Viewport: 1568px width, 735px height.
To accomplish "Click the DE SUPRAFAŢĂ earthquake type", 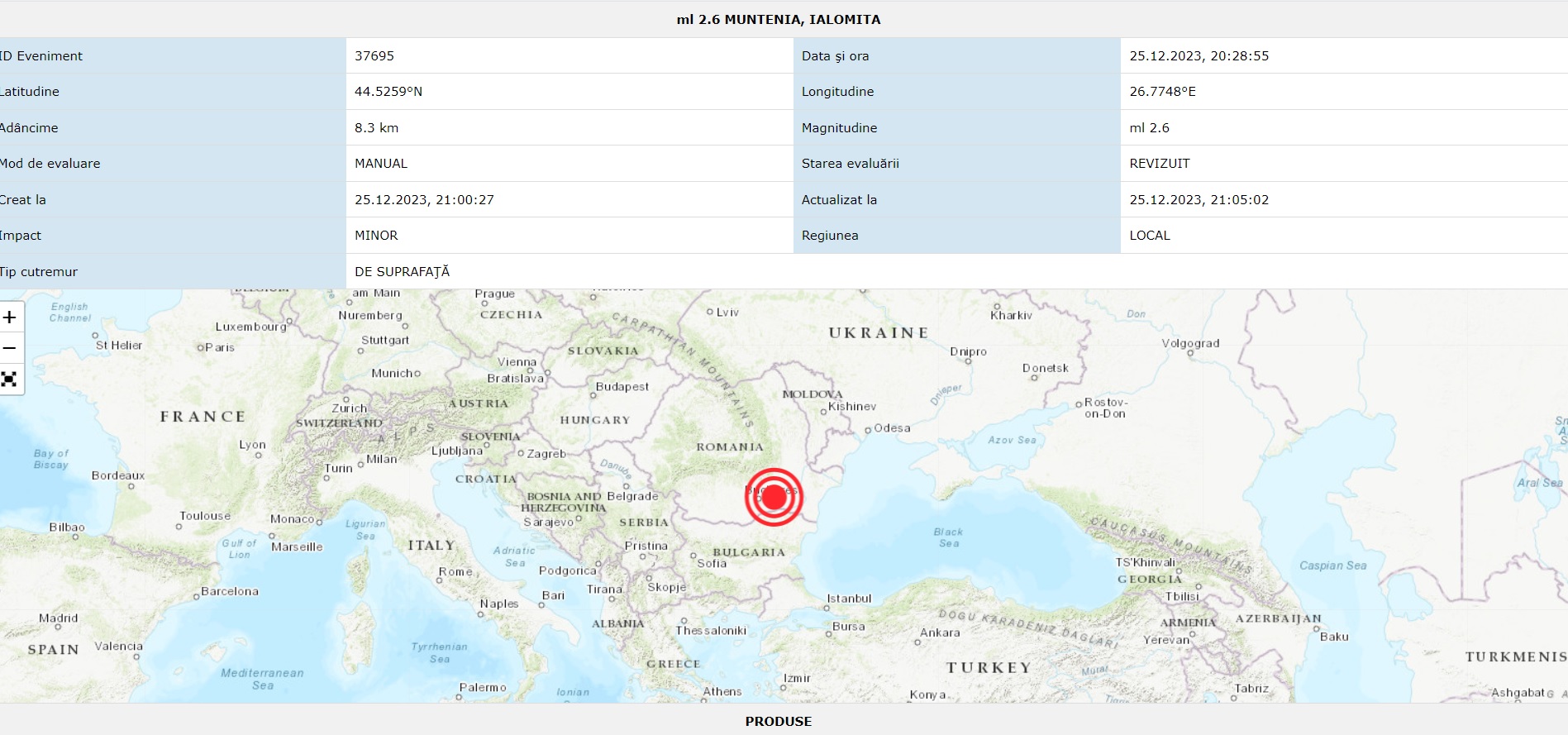I will point(402,272).
